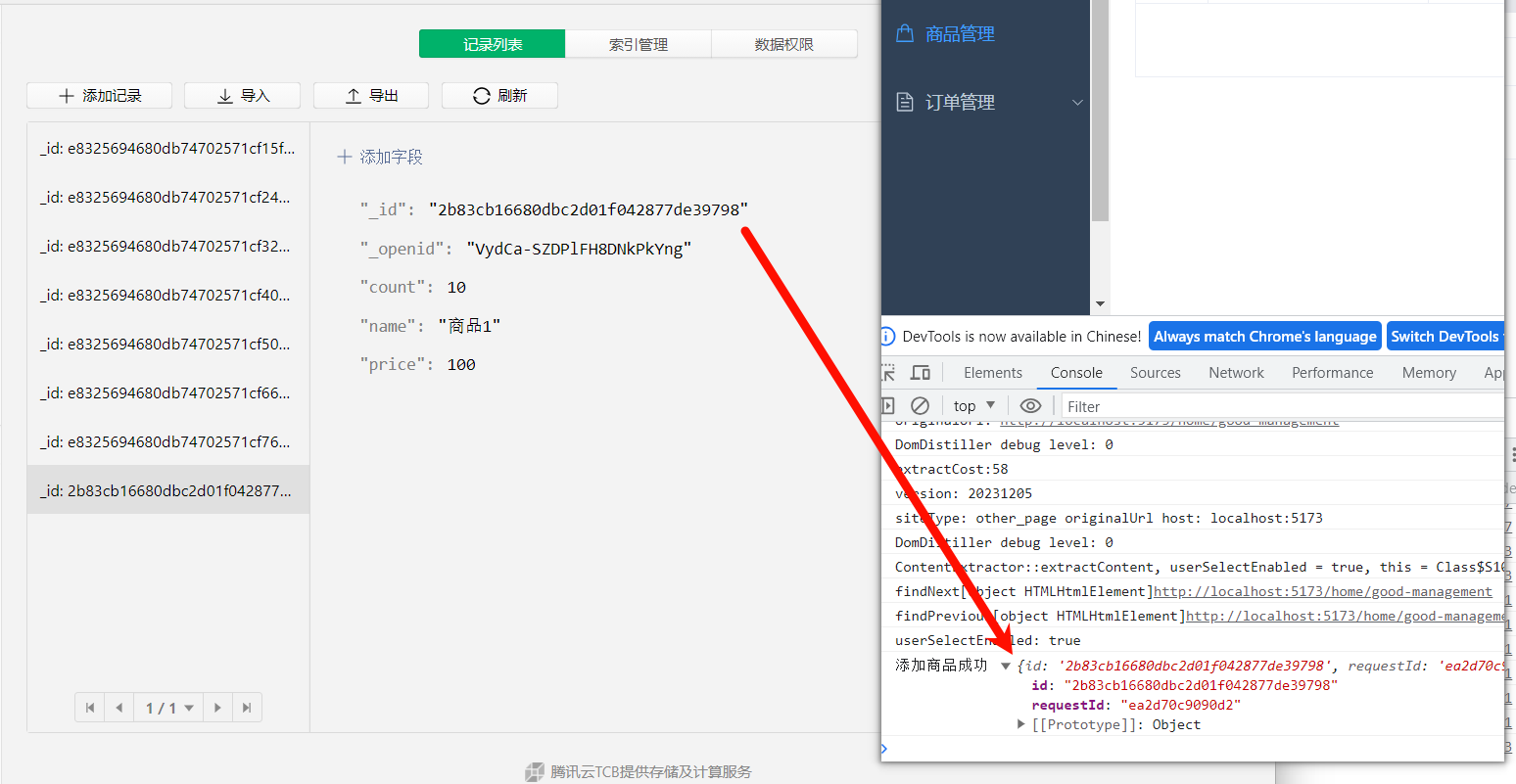The height and width of the screenshot is (784, 1516).
Task: Click the refresh icon on 刷新
Action: 481,96
